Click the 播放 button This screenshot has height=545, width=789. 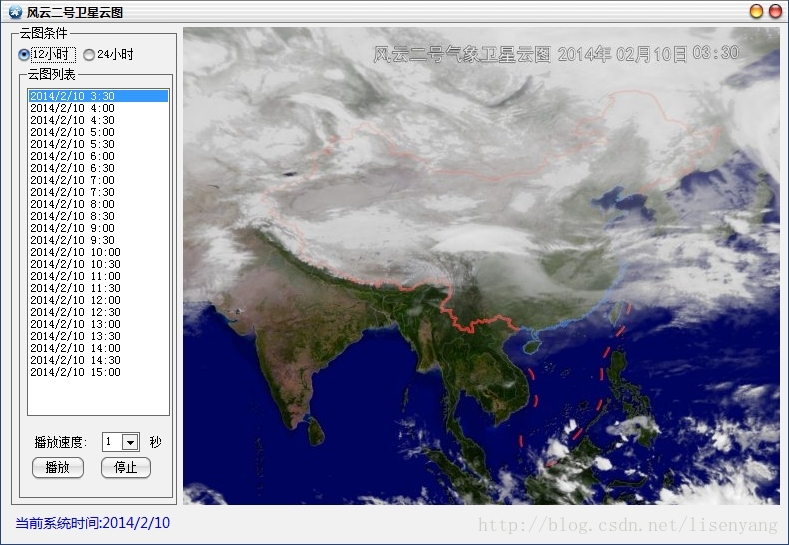pyautogui.click(x=58, y=468)
